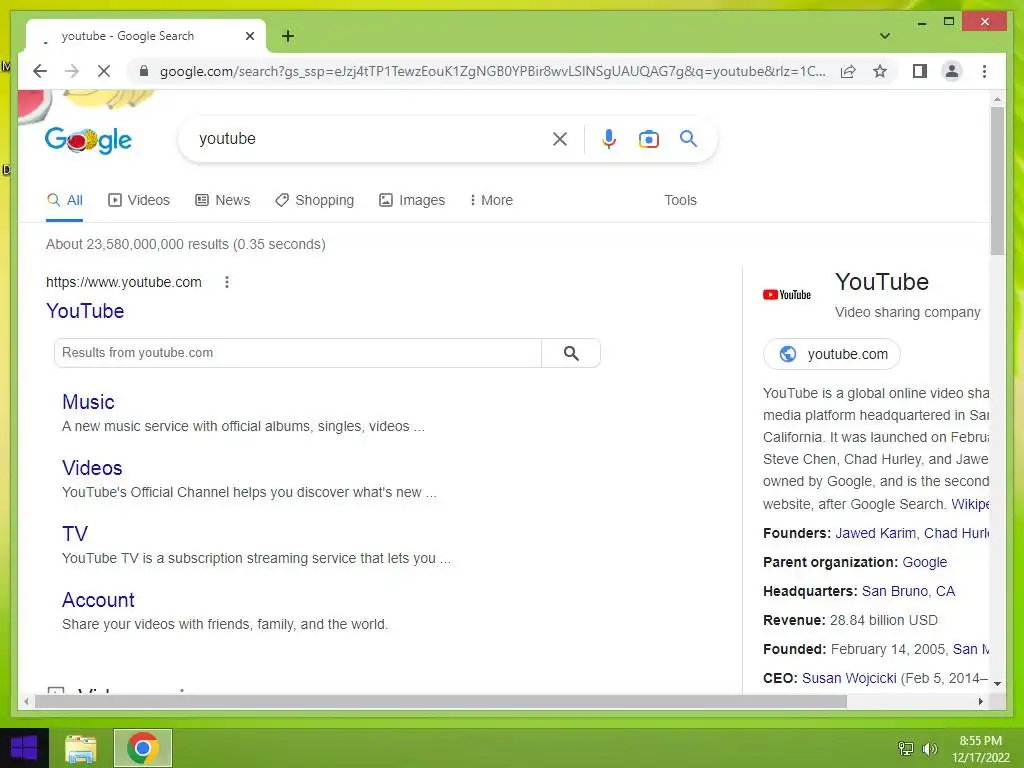Click the share this page icon in address bar

pos(848,71)
